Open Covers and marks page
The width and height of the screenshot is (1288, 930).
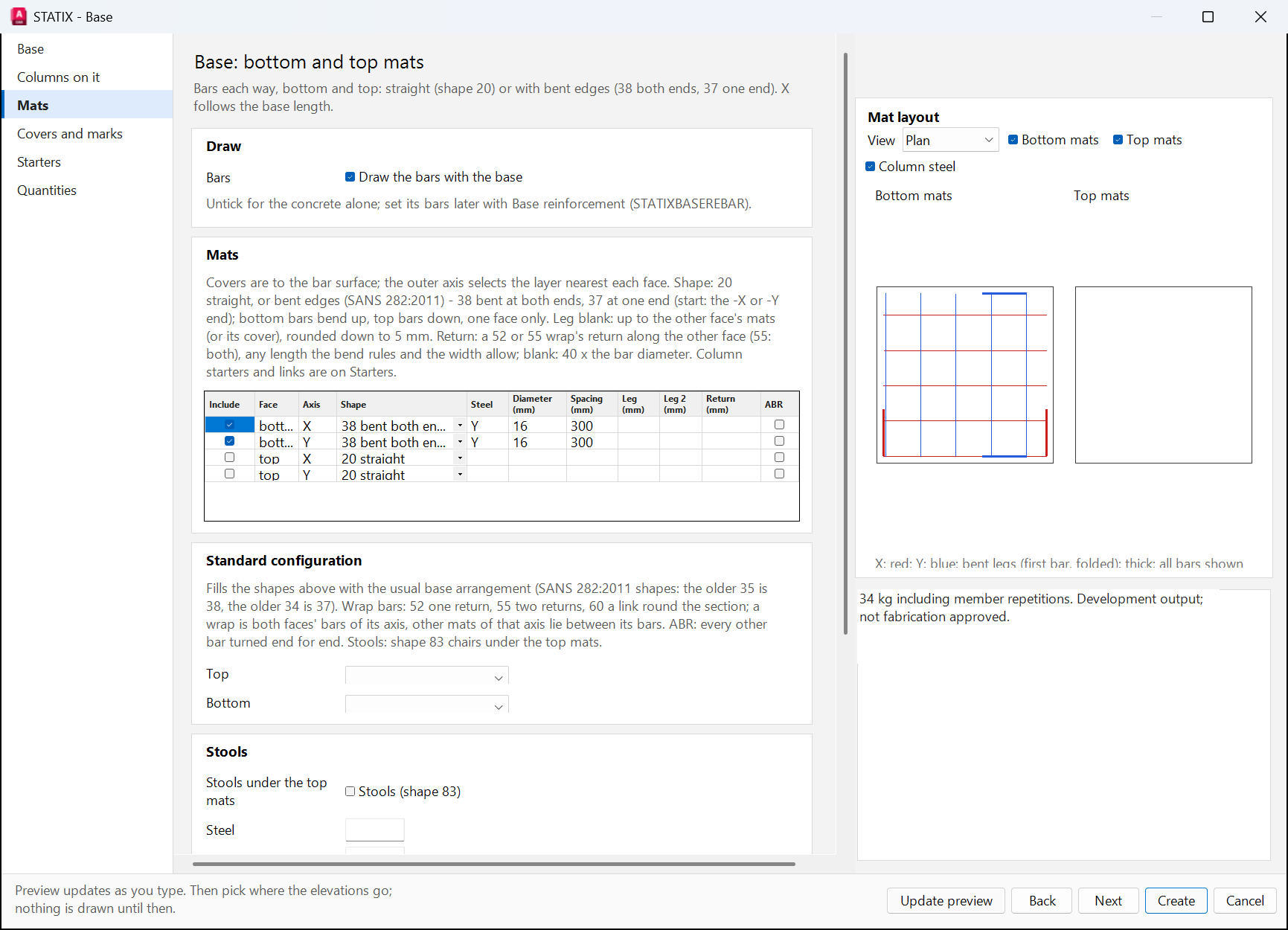point(87,134)
